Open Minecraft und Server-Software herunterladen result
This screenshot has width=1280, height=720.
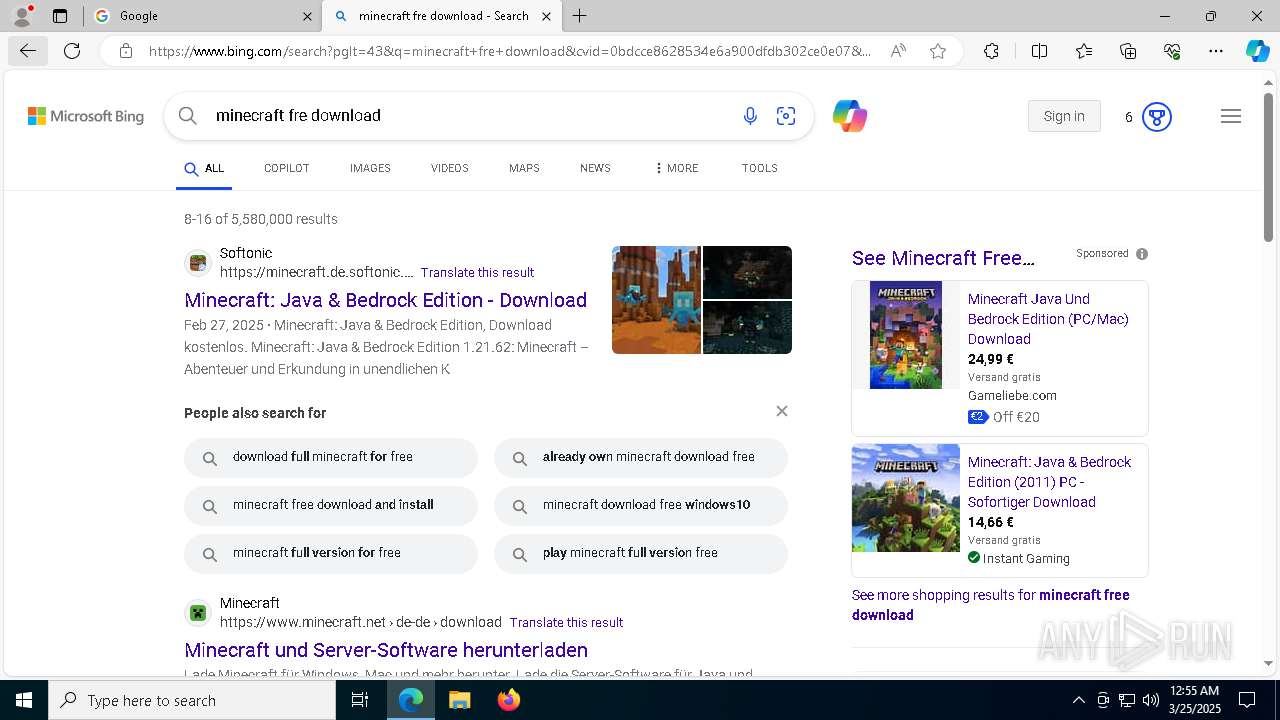(x=385, y=650)
